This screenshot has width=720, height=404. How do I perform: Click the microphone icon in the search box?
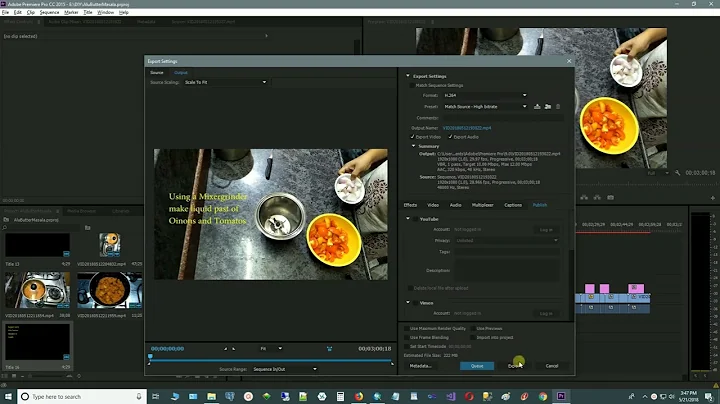point(139,396)
